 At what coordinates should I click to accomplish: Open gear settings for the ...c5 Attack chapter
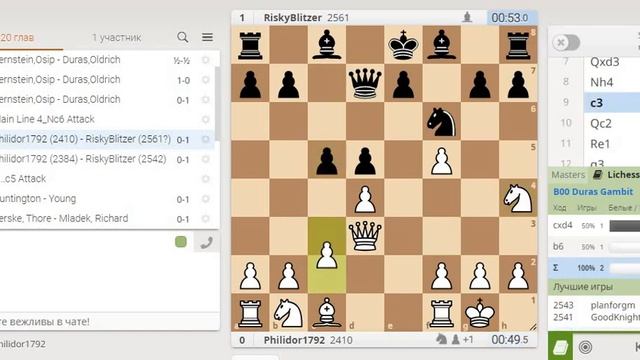206,179
